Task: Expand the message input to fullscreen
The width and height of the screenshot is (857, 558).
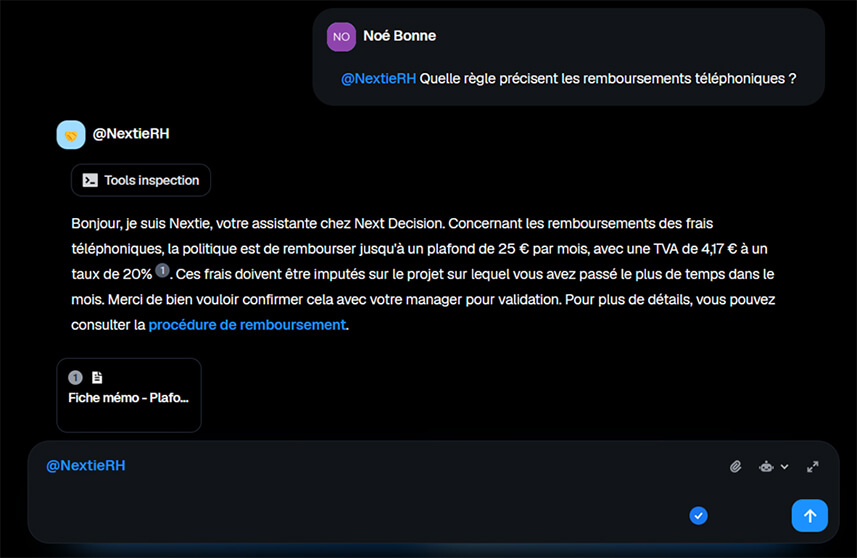Action: 813,466
